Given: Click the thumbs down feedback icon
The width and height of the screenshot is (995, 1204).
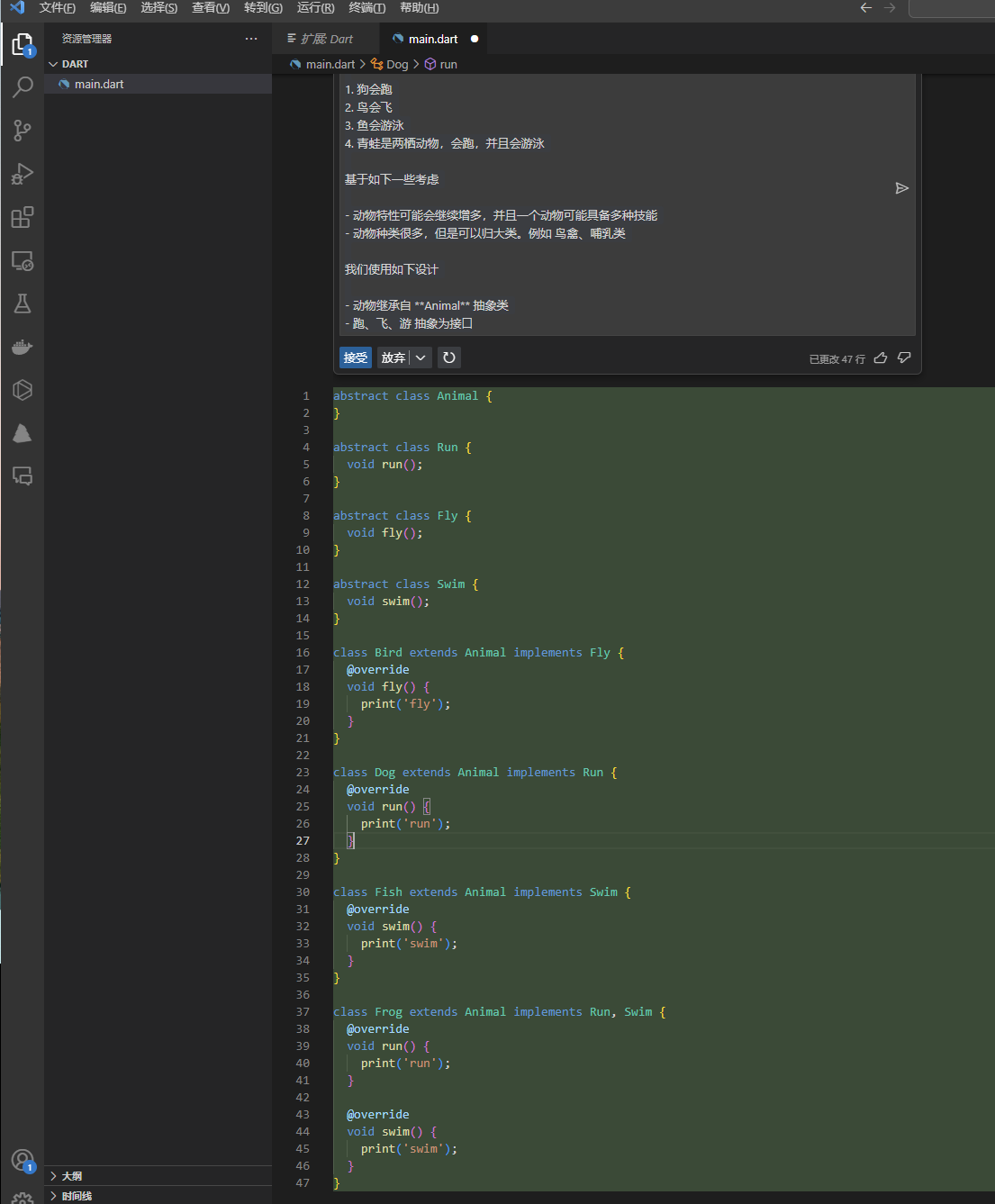Looking at the screenshot, I should pos(904,358).
